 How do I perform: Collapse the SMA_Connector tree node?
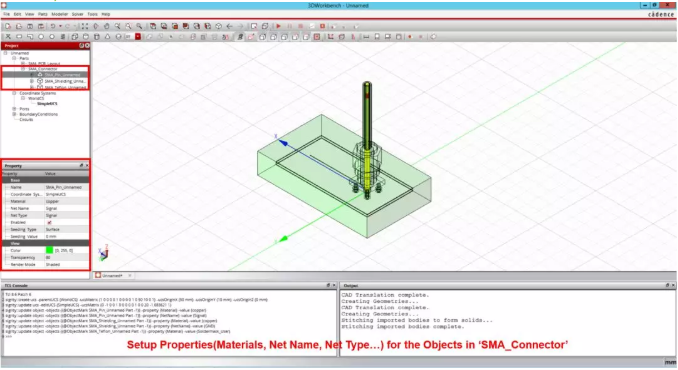tap(23, 69)
